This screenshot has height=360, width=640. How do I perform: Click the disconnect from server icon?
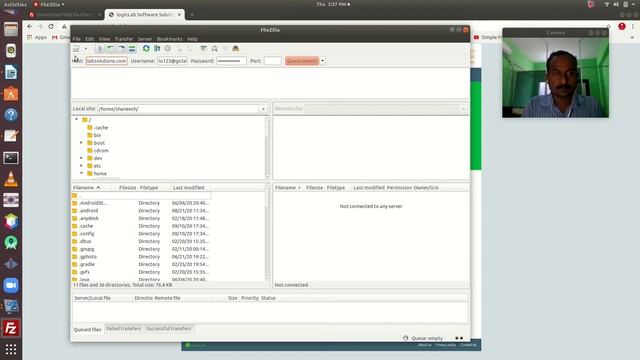[179, 49]
